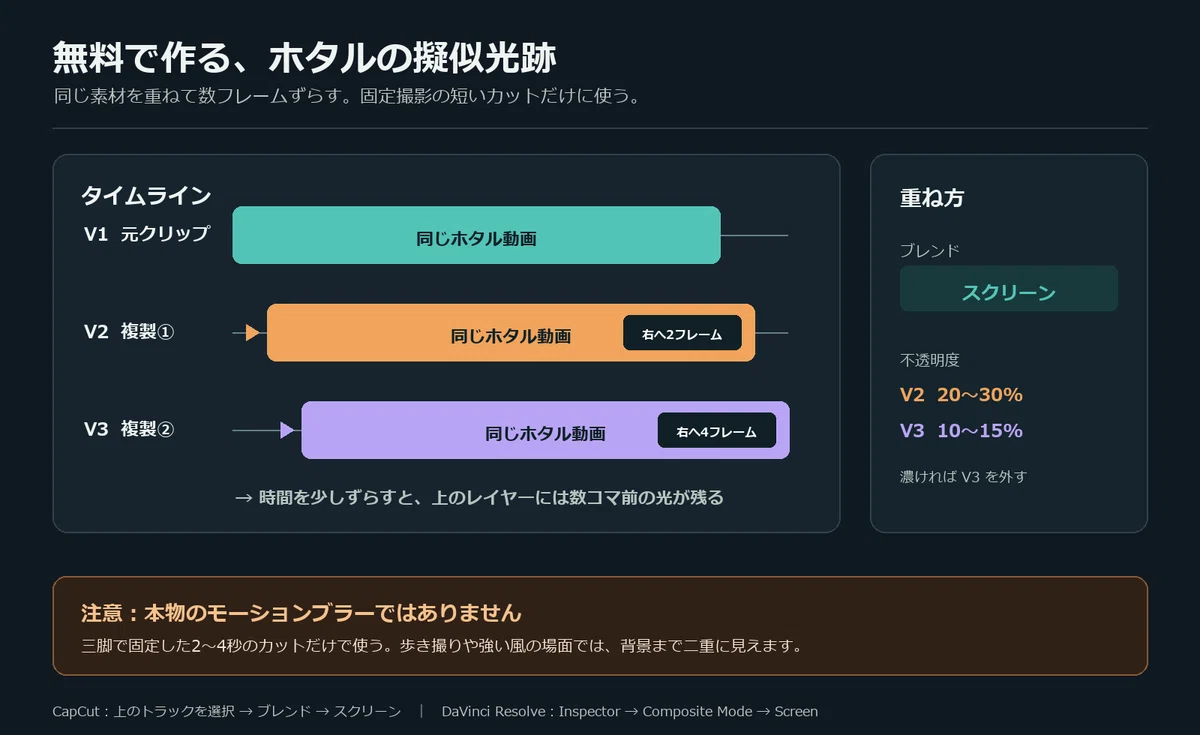Click the 重ね方 panel heading
Image resolution: width=1200 pixels, height=735 pixels.
(x=932, y=198)
